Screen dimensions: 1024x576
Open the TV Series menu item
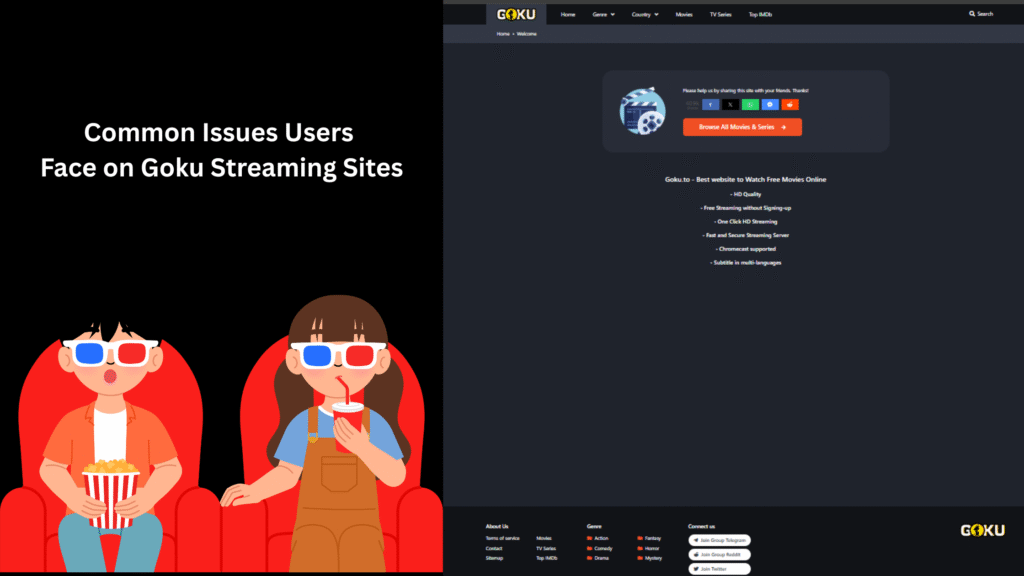tap(720, 14)
